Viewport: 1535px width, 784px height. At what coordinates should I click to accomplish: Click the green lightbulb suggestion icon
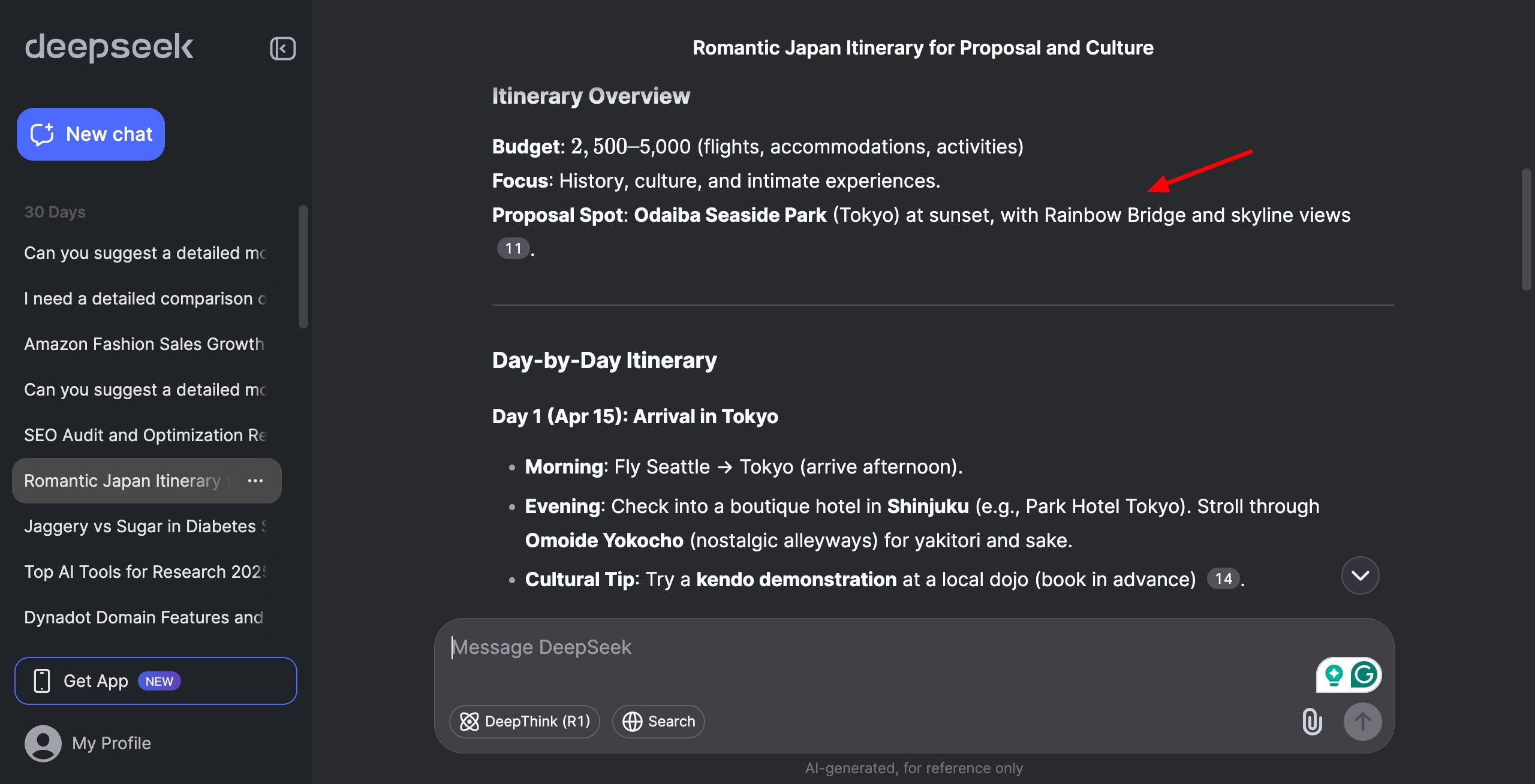tap(1334, 674)
